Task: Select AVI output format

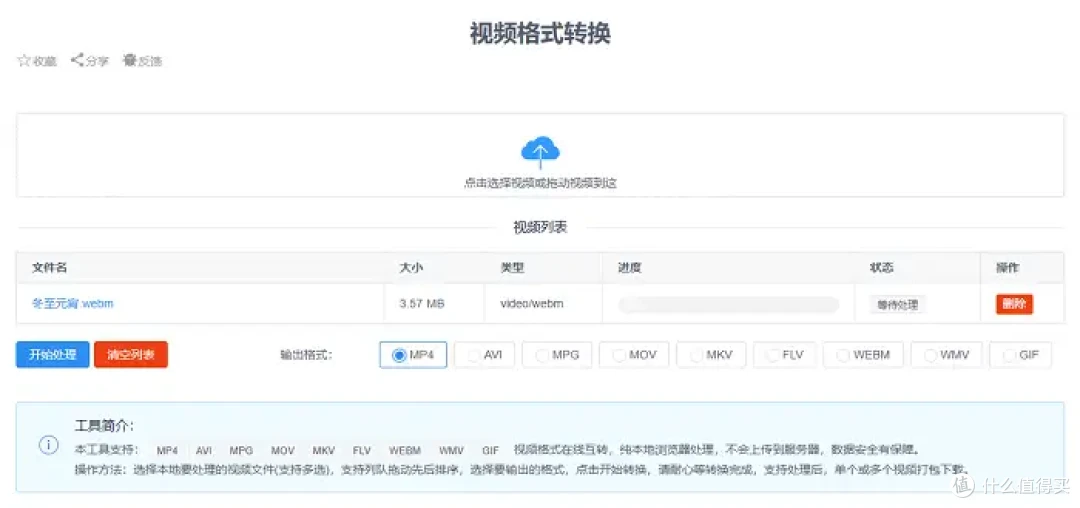Action: 484,355
